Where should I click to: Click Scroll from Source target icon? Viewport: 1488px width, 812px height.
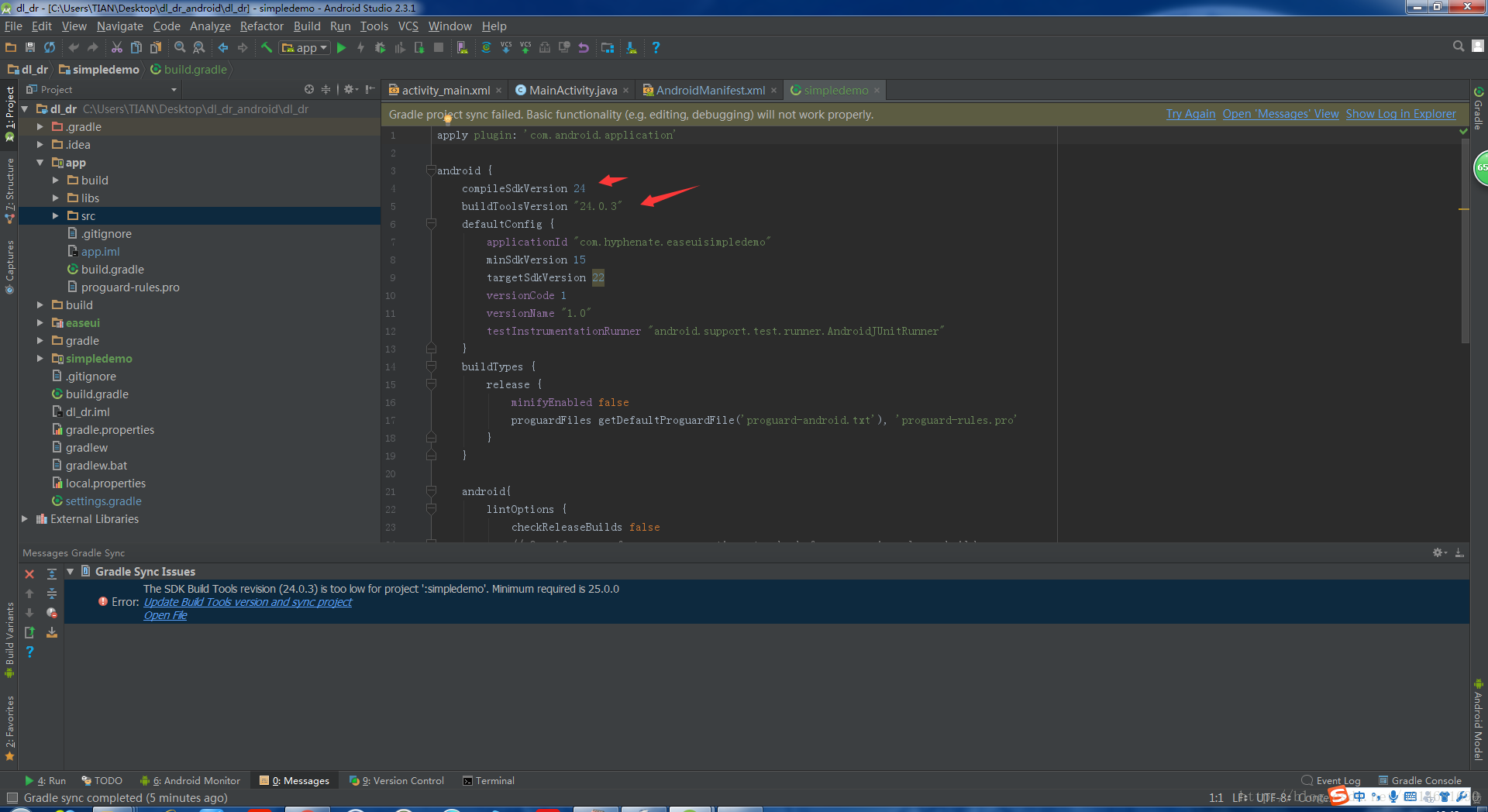click(x=309, y=89)
